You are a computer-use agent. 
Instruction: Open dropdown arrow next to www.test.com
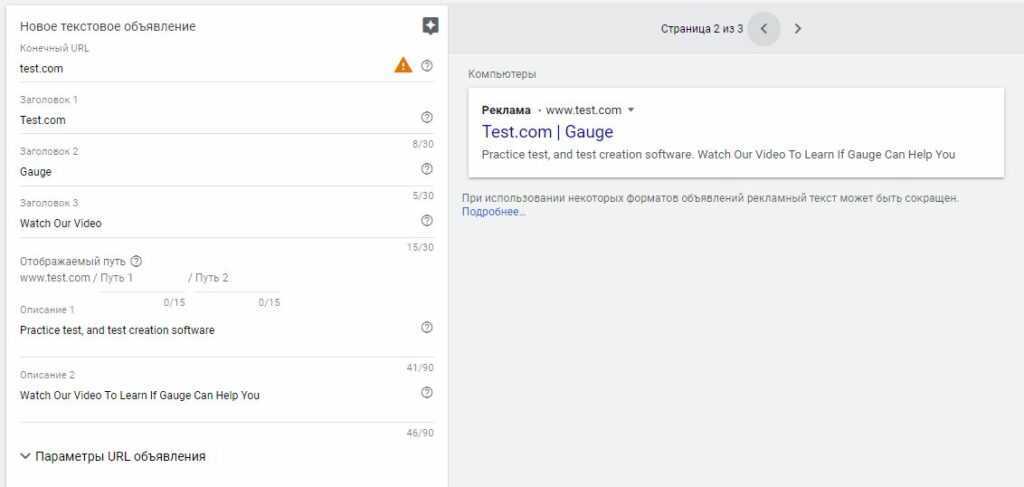[631, 110]
